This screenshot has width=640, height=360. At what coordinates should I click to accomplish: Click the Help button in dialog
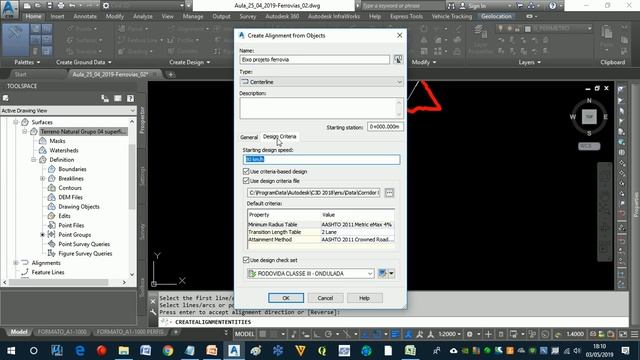point(364,298)
